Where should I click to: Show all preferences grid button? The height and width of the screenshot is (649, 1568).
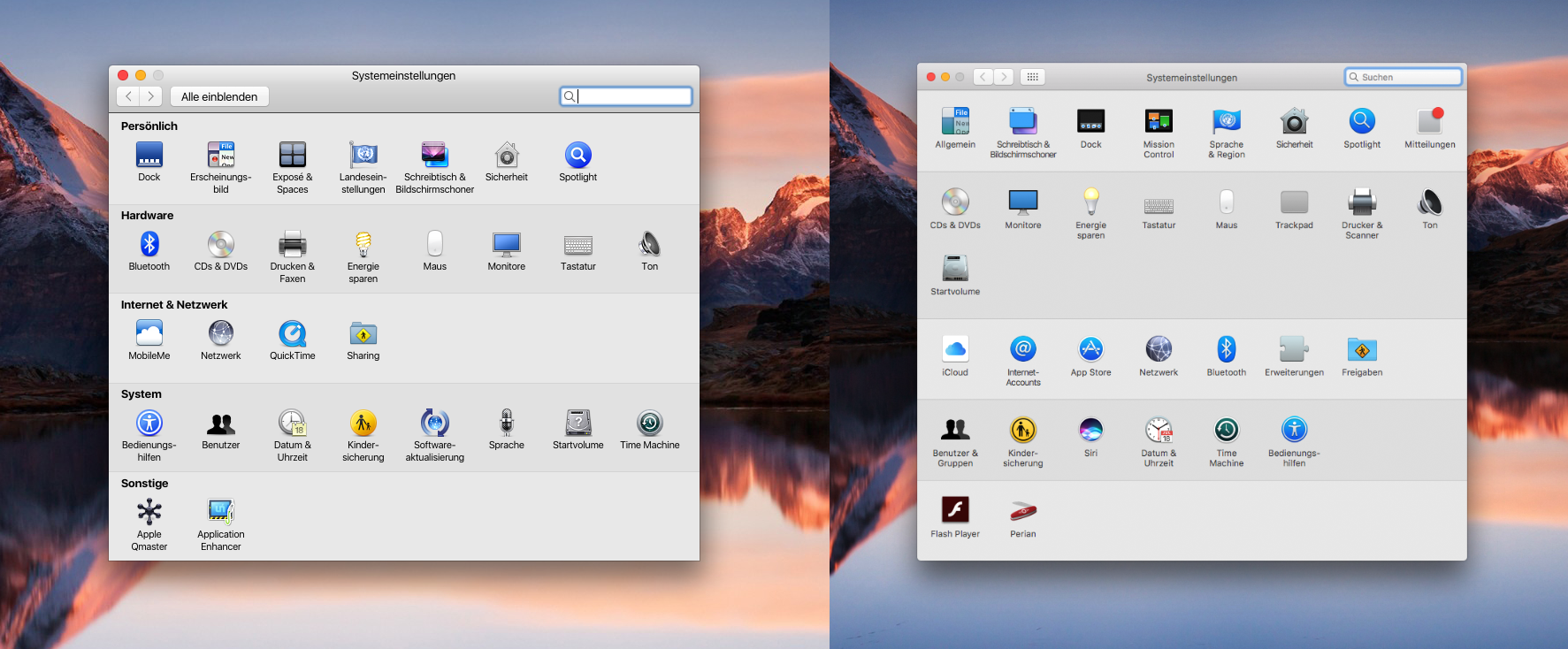[1032, 77]
